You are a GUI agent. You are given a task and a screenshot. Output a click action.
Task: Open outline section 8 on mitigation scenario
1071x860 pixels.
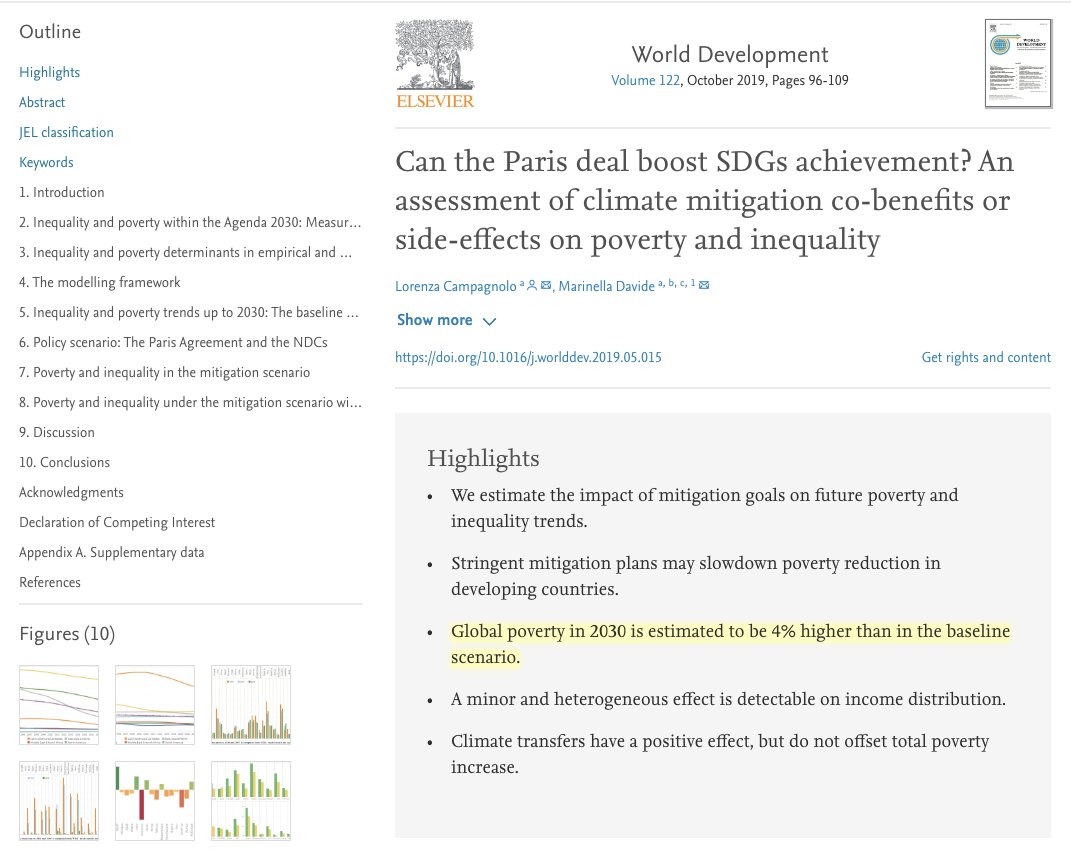tap(190, 403)
